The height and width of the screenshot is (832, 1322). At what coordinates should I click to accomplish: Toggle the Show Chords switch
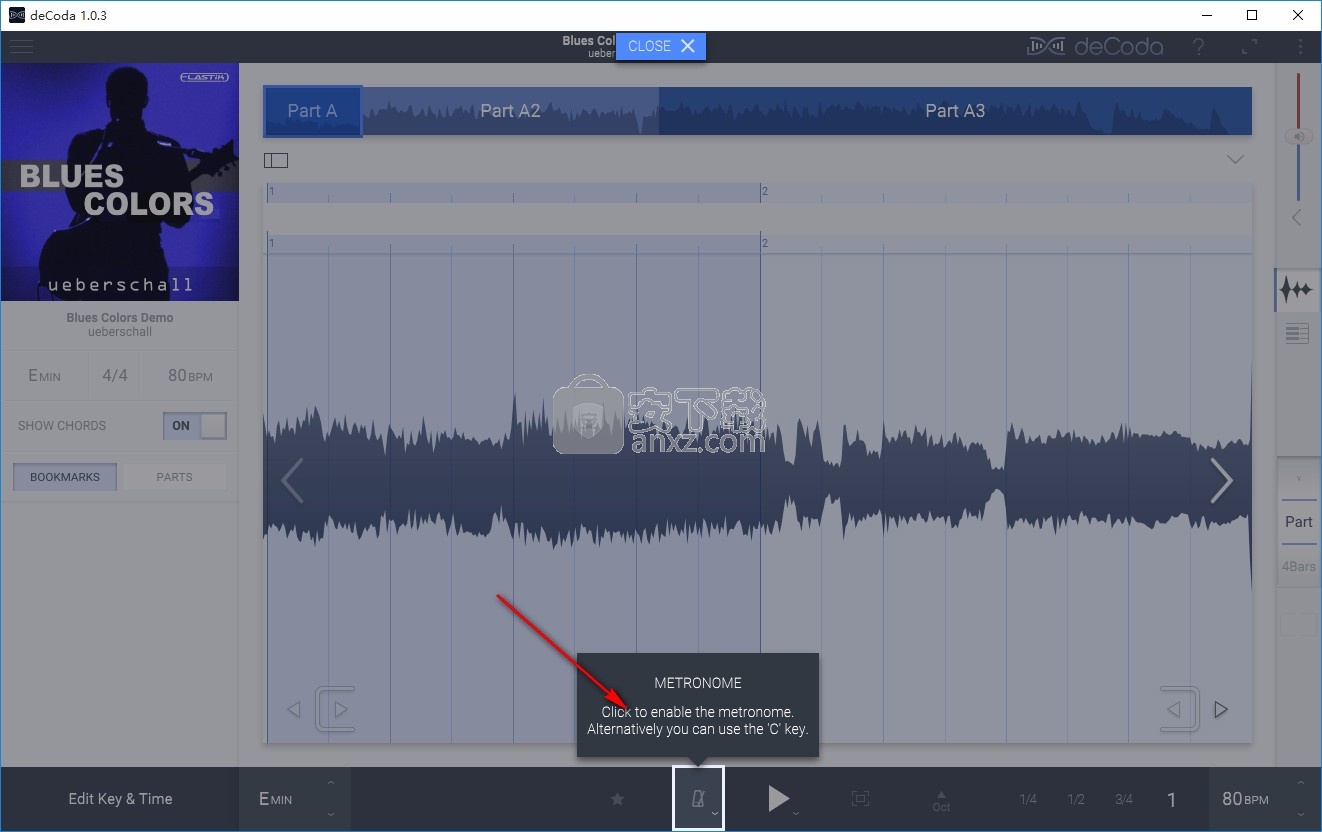195,426
